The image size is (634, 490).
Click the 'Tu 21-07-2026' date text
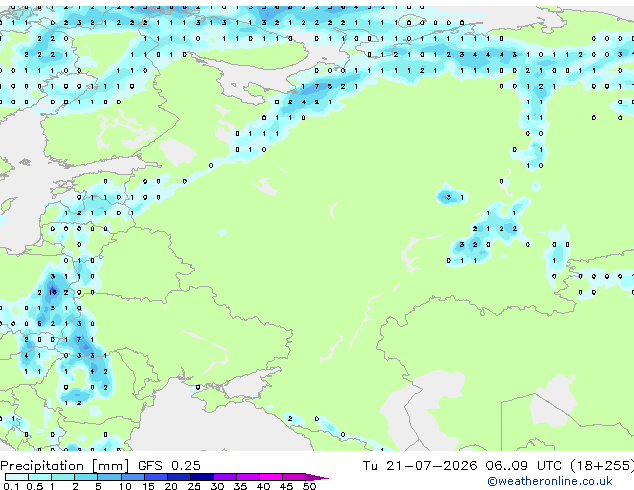(x=420, y=466)
